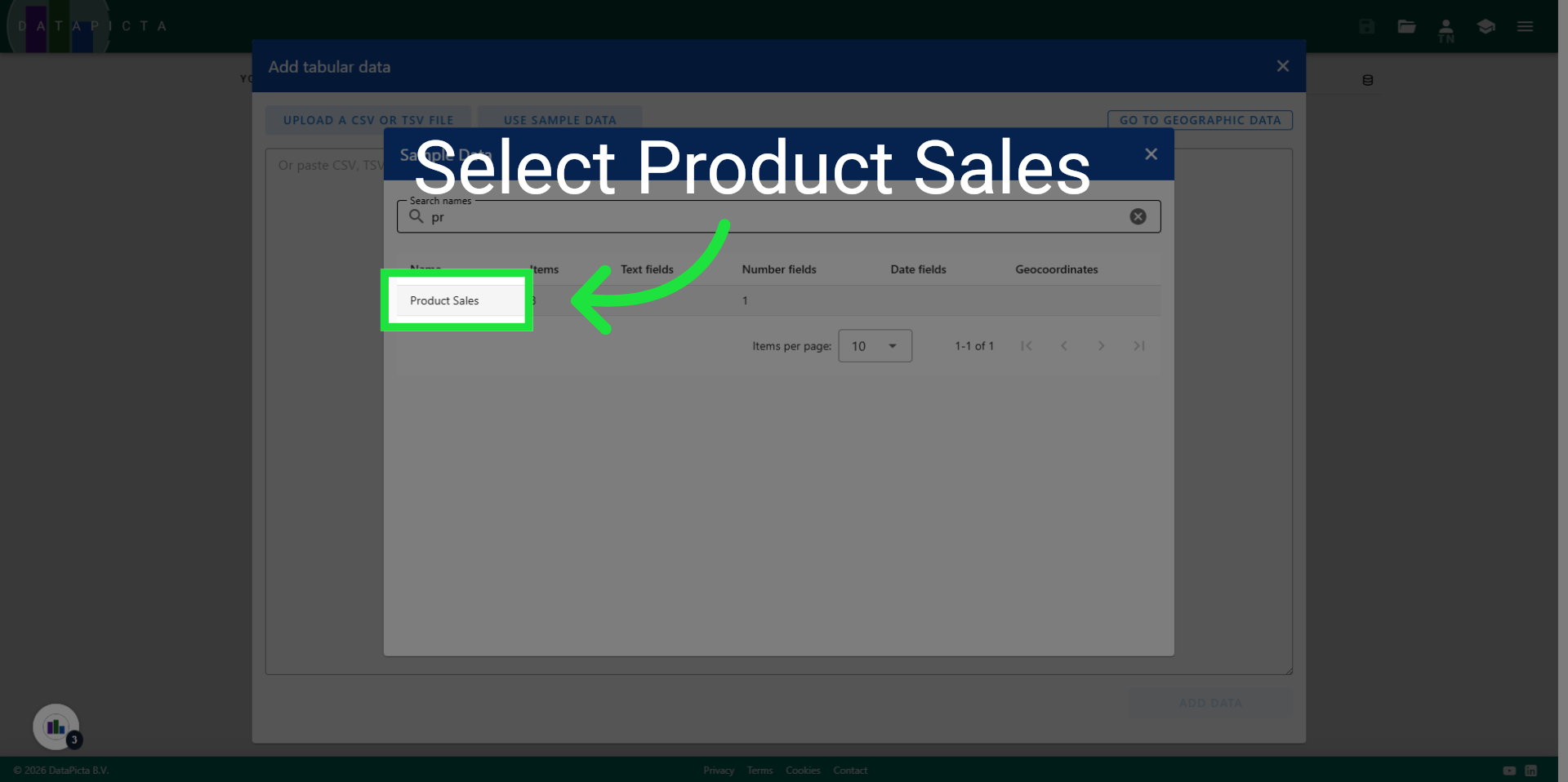Screen dimensions: 1568x782
Task: Open the items per page dropdown
Action: point(875,345)
